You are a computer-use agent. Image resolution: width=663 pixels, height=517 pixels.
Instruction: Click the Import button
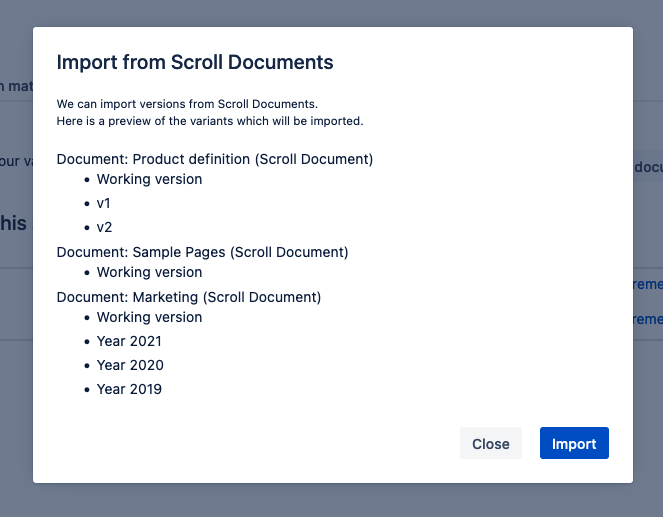574,443
